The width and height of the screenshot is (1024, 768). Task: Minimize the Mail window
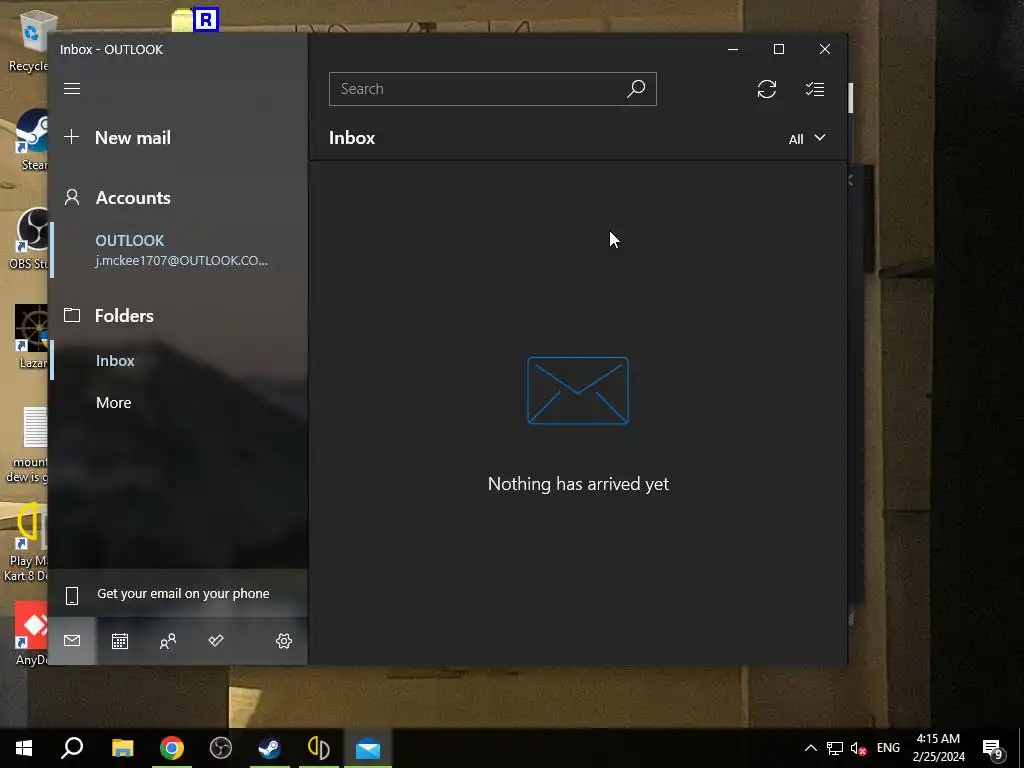tap(733, 49)
